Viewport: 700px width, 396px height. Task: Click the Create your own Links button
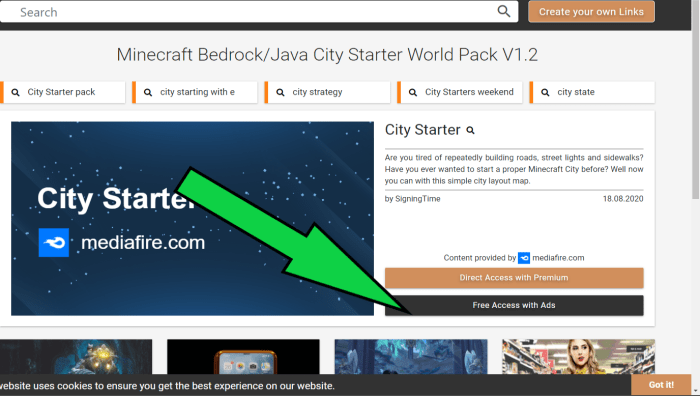pos(591,12)
